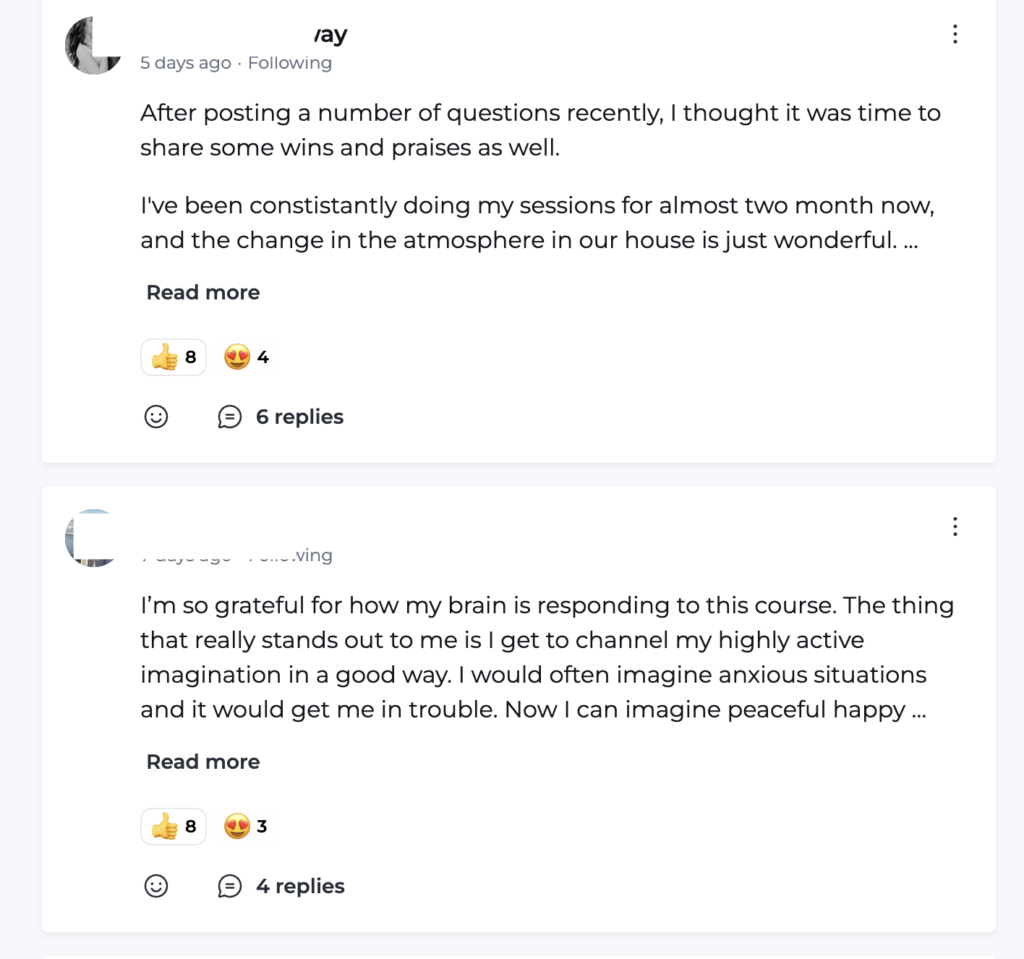Screen dimensions: 1024x959
Task: Click the first post author's profile avatar
Action: [x=93, y=46]
